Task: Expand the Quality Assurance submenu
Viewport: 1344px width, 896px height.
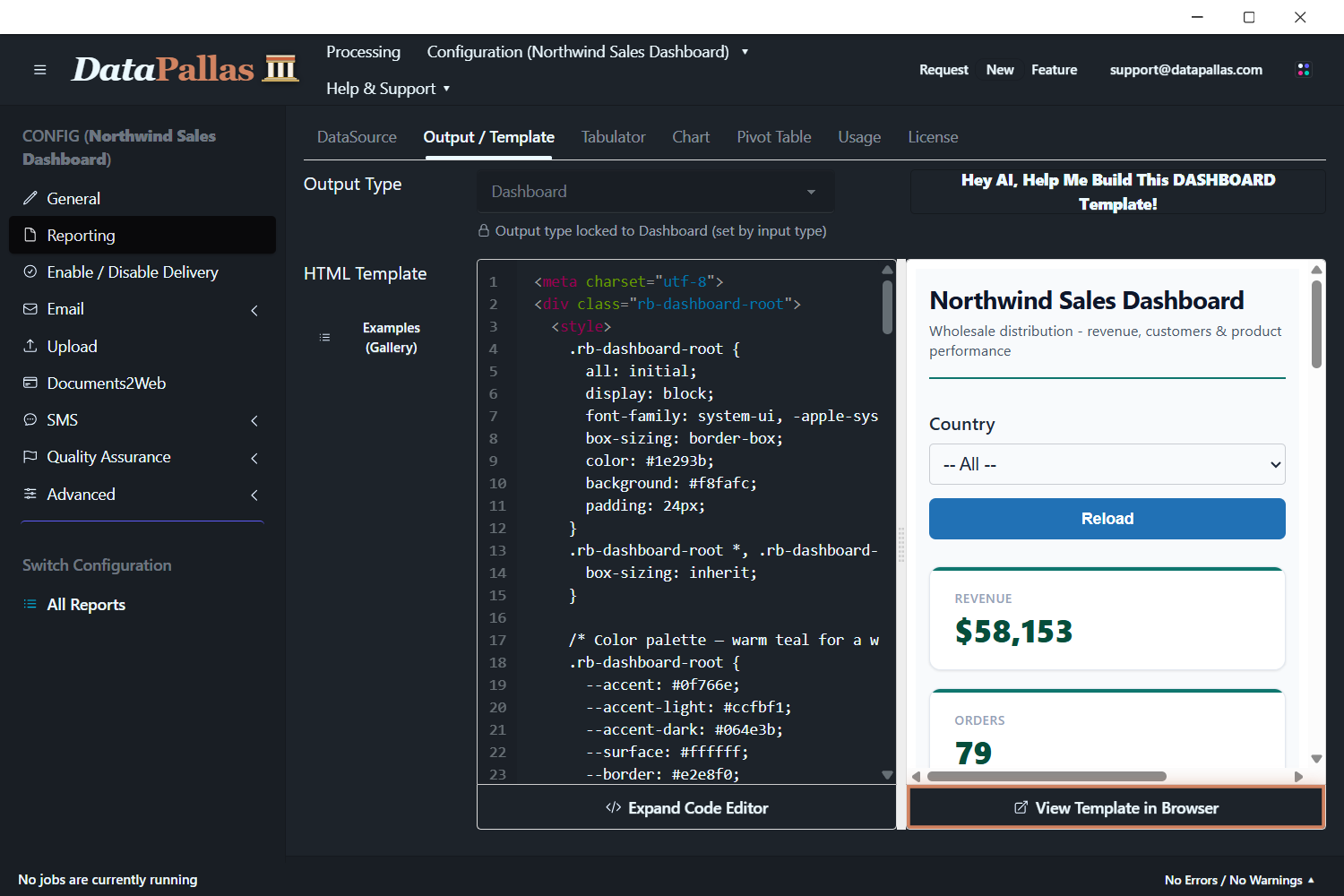Action: [254, 458]
